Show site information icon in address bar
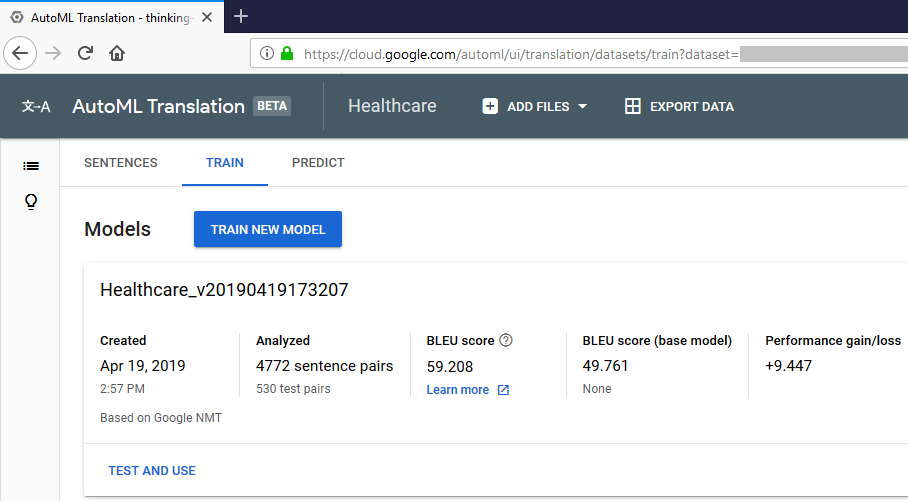908x501 pixels. click(266, 54)
